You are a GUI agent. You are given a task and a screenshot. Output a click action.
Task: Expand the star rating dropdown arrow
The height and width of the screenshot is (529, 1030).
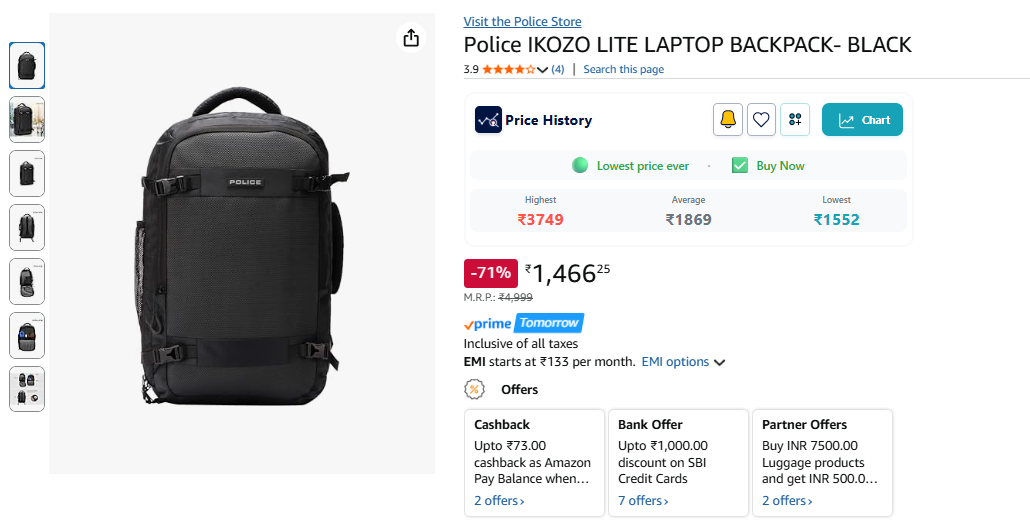(543, 70)
